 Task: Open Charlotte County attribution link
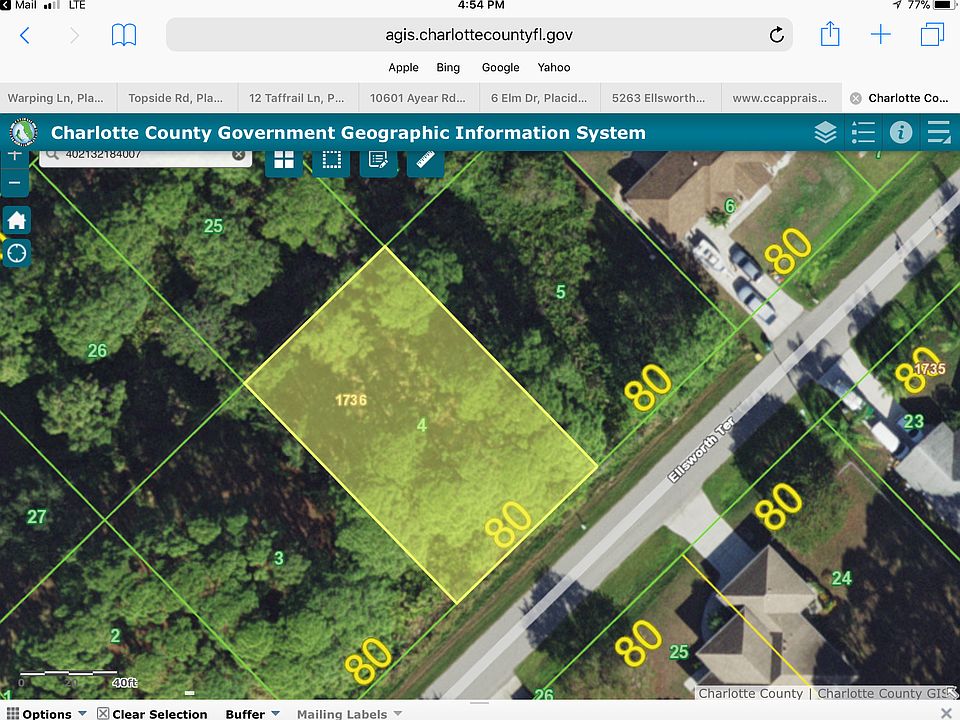click(750, 693)
